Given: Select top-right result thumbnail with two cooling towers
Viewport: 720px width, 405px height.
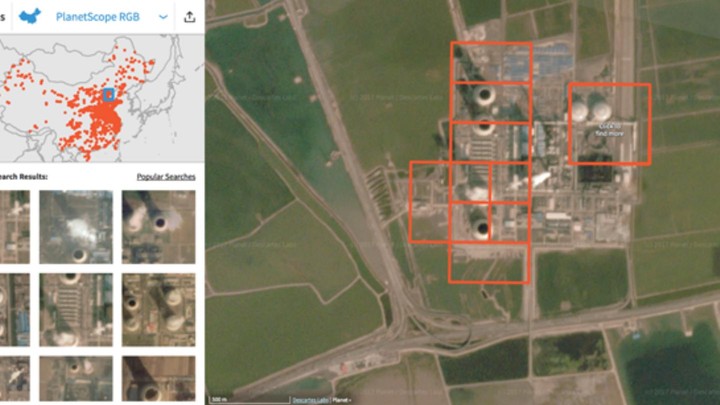Looking at the screenshot, I should (158, 227).
